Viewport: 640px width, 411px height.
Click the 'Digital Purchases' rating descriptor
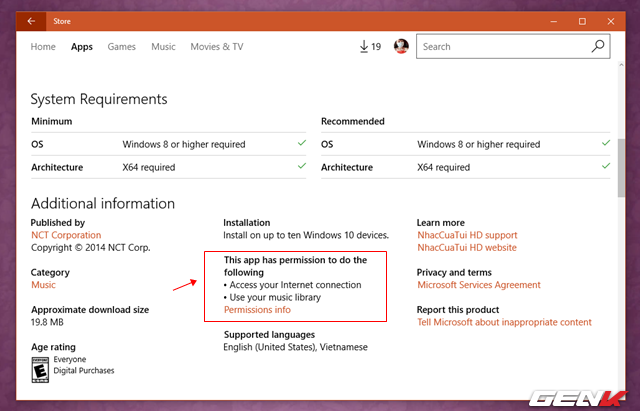pos(84,371)
